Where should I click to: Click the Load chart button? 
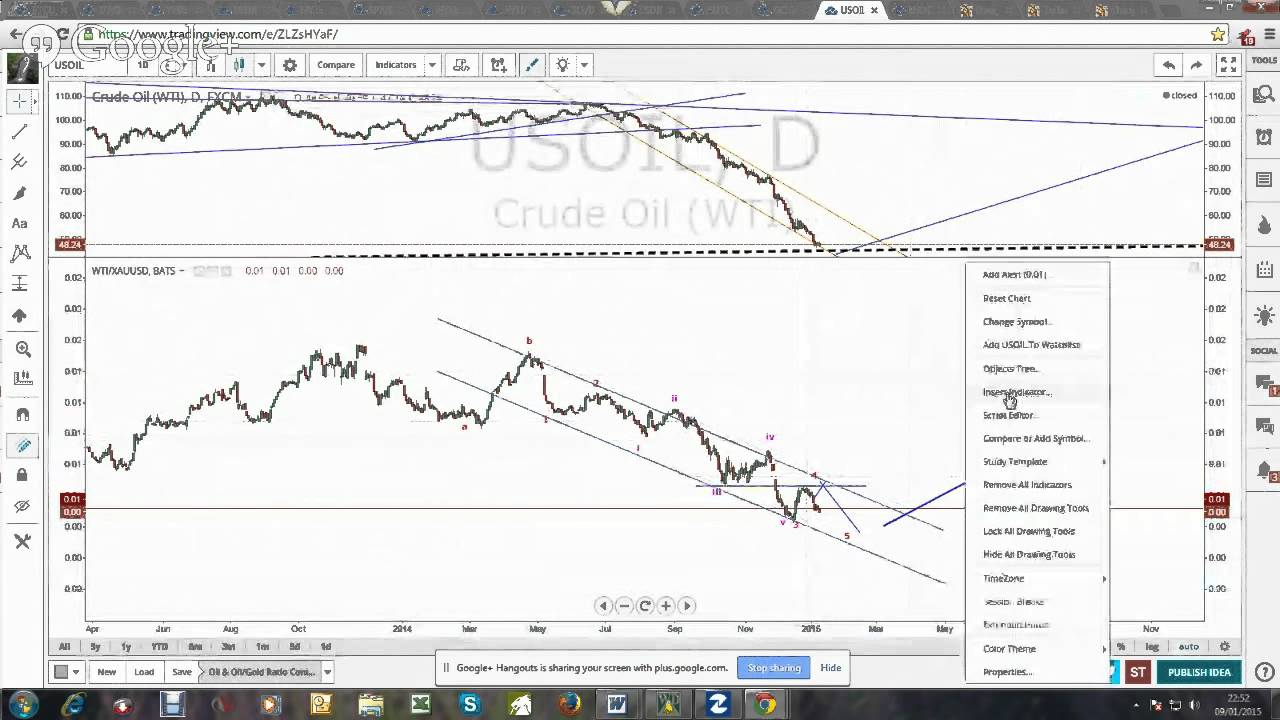click(144, 672)
